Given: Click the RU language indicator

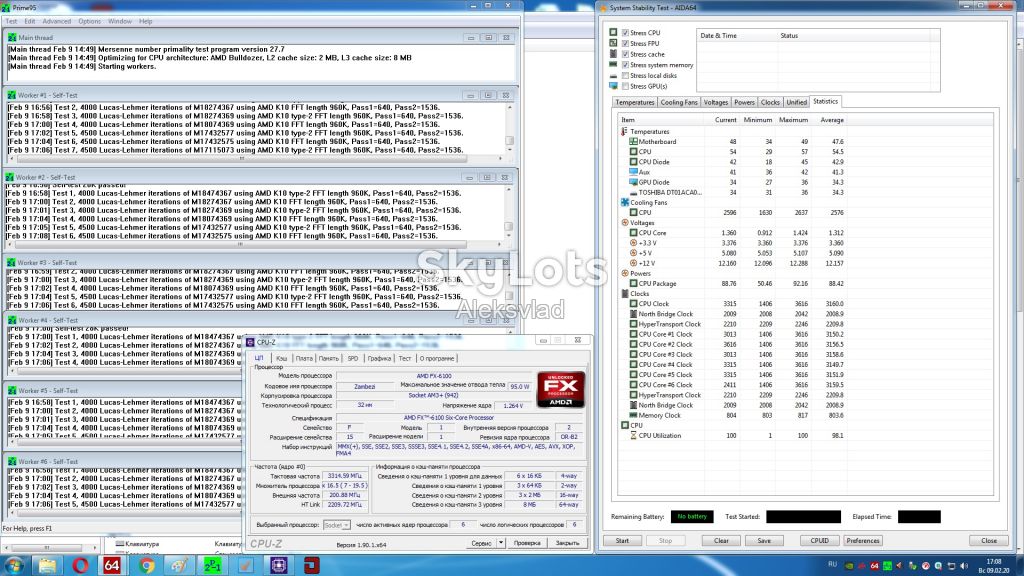Looking at the screenshot, I should [832, 564].
